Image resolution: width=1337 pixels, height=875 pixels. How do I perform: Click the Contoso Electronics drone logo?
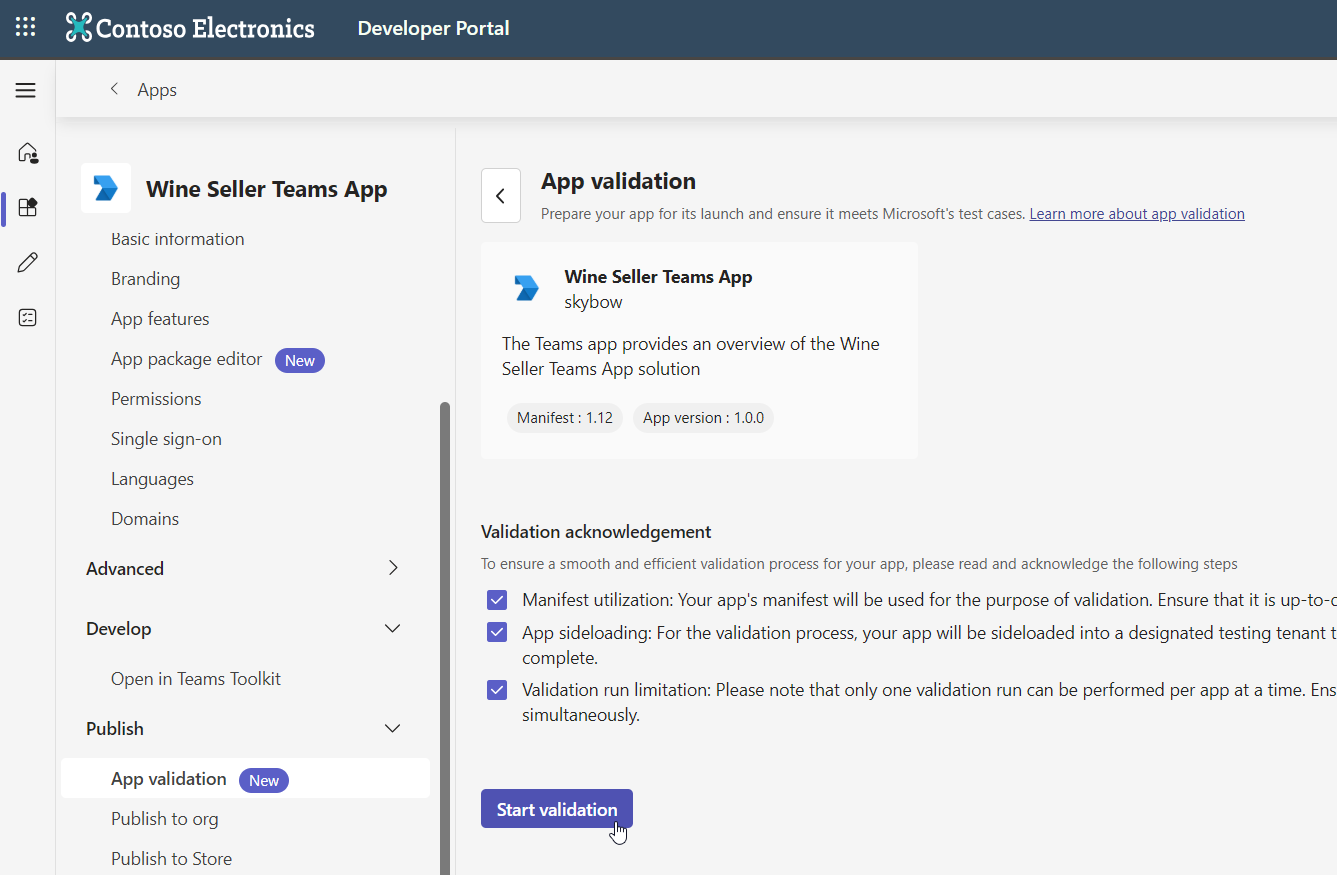coord(78,28)
